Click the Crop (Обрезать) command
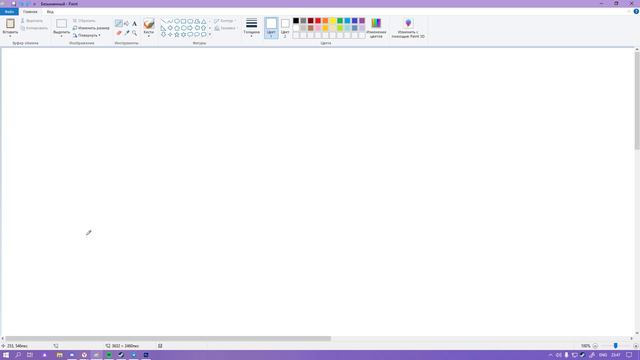This screenshot has height=360, width=640. coord(84,20)
